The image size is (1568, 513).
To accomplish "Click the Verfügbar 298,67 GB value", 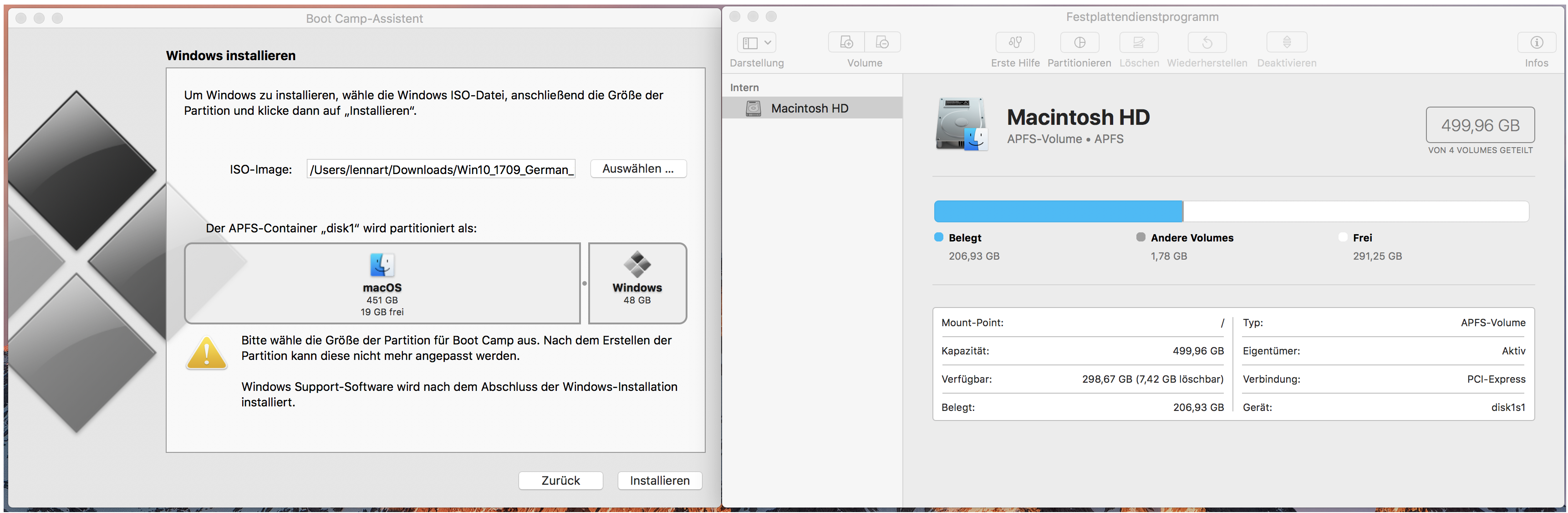I will click(x=1152, y=379).
